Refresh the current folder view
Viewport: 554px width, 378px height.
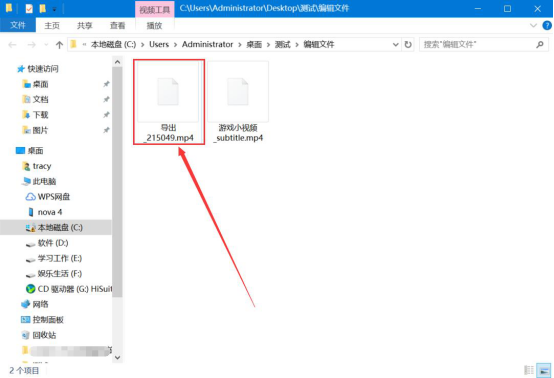408,45
